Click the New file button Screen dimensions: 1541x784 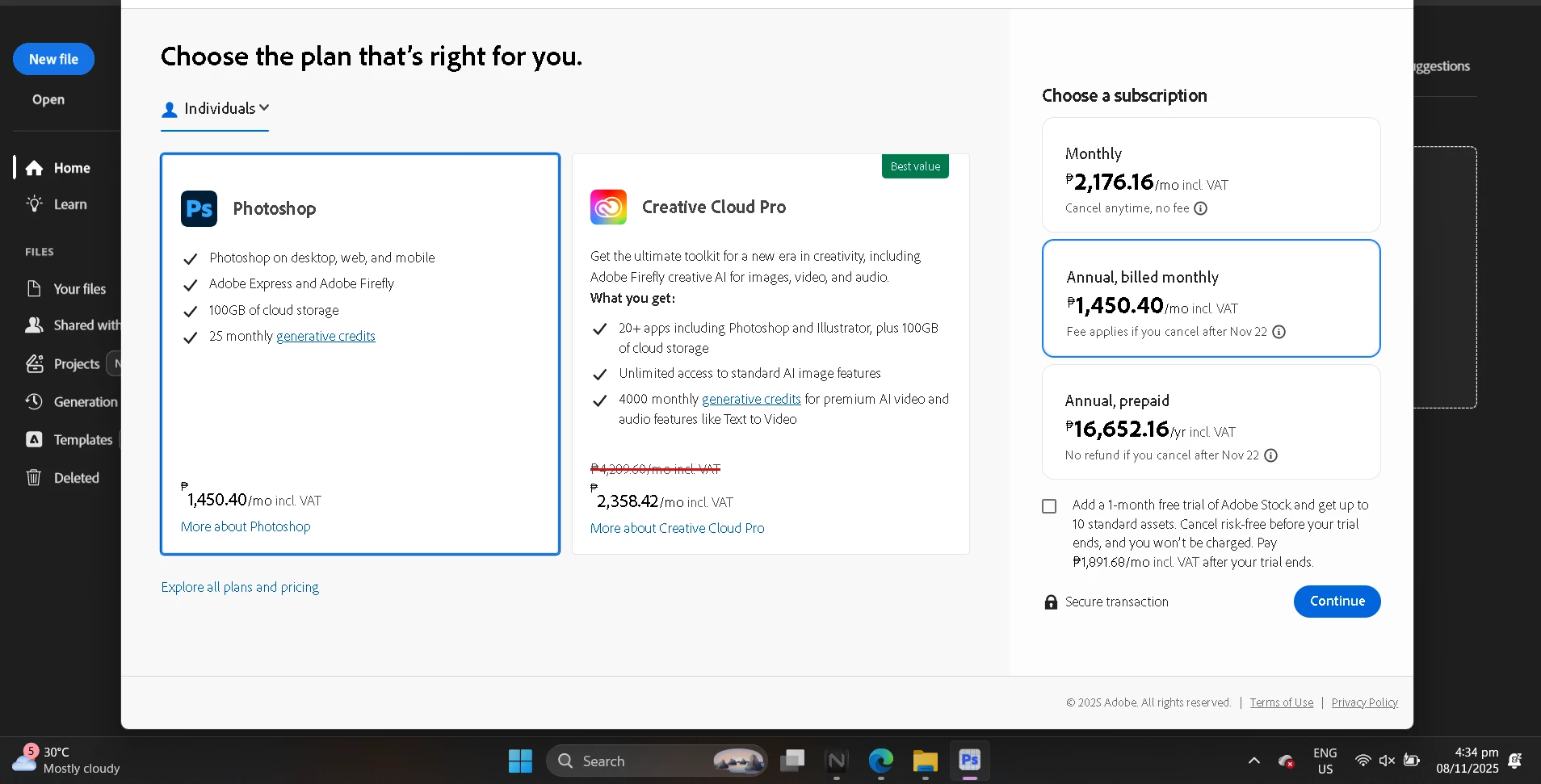(x=53, y=59)
